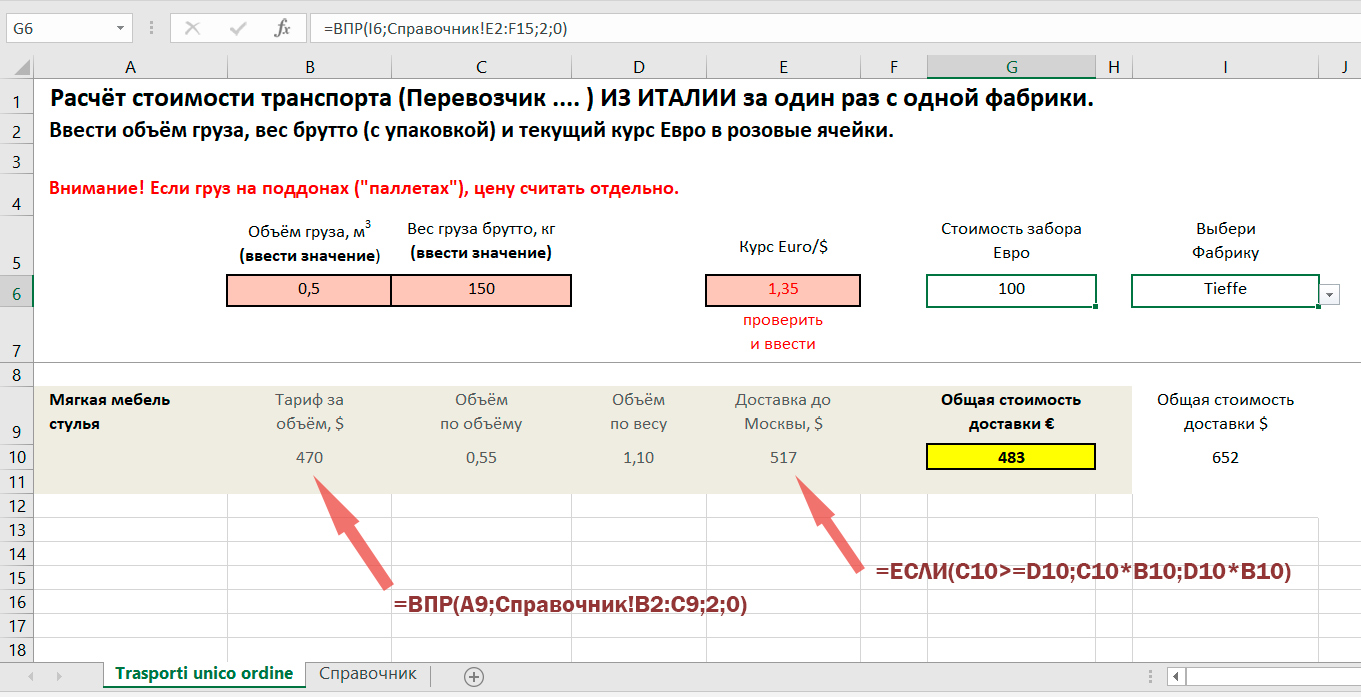Click the pink cargo volume cell 0,5

[309, 290]
